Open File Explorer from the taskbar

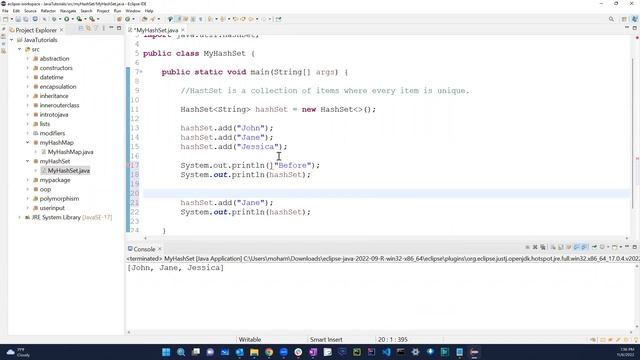pyautogui.click(x=254, y=352)
